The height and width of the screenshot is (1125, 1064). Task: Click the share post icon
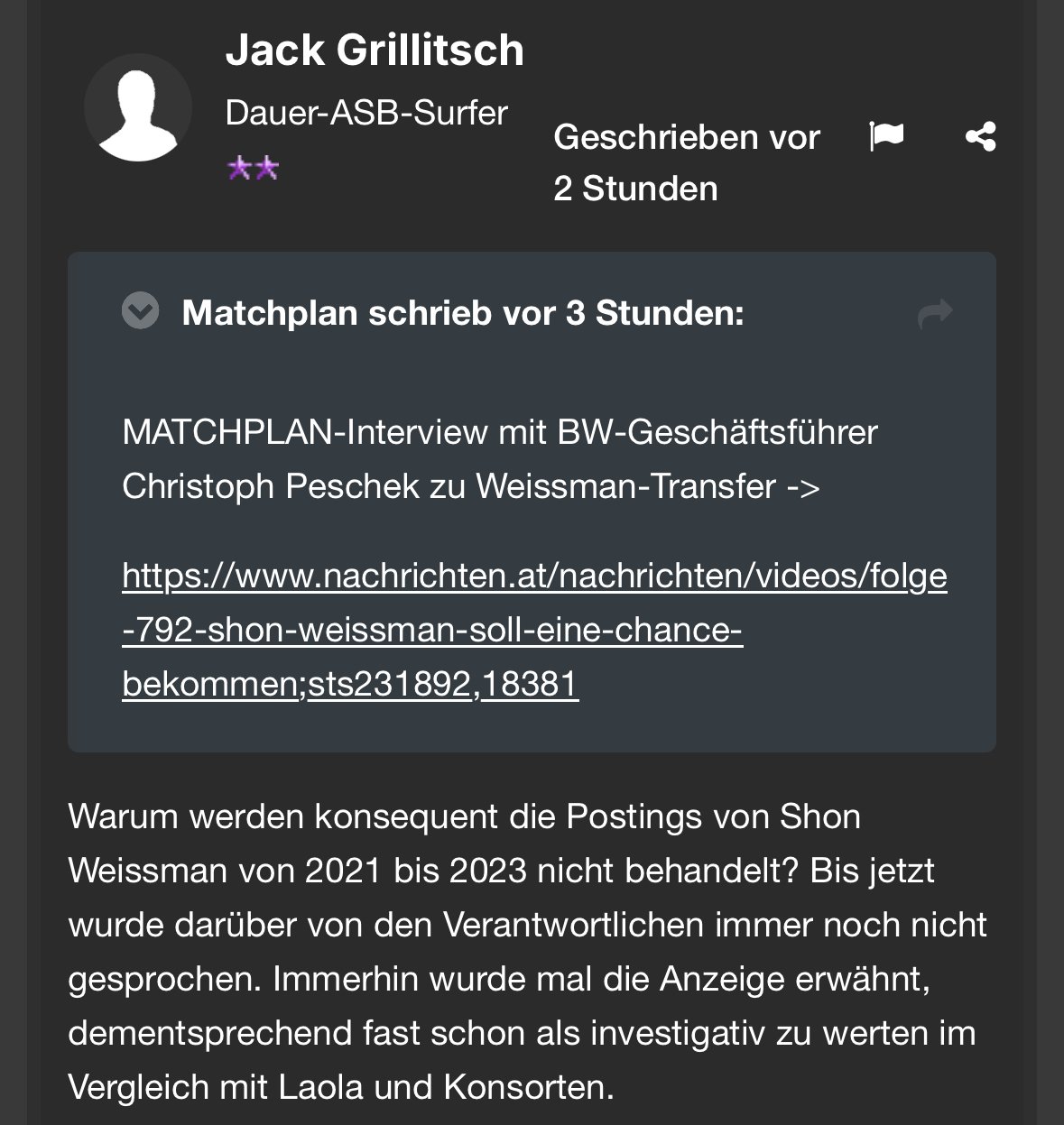tap(980, 137)
